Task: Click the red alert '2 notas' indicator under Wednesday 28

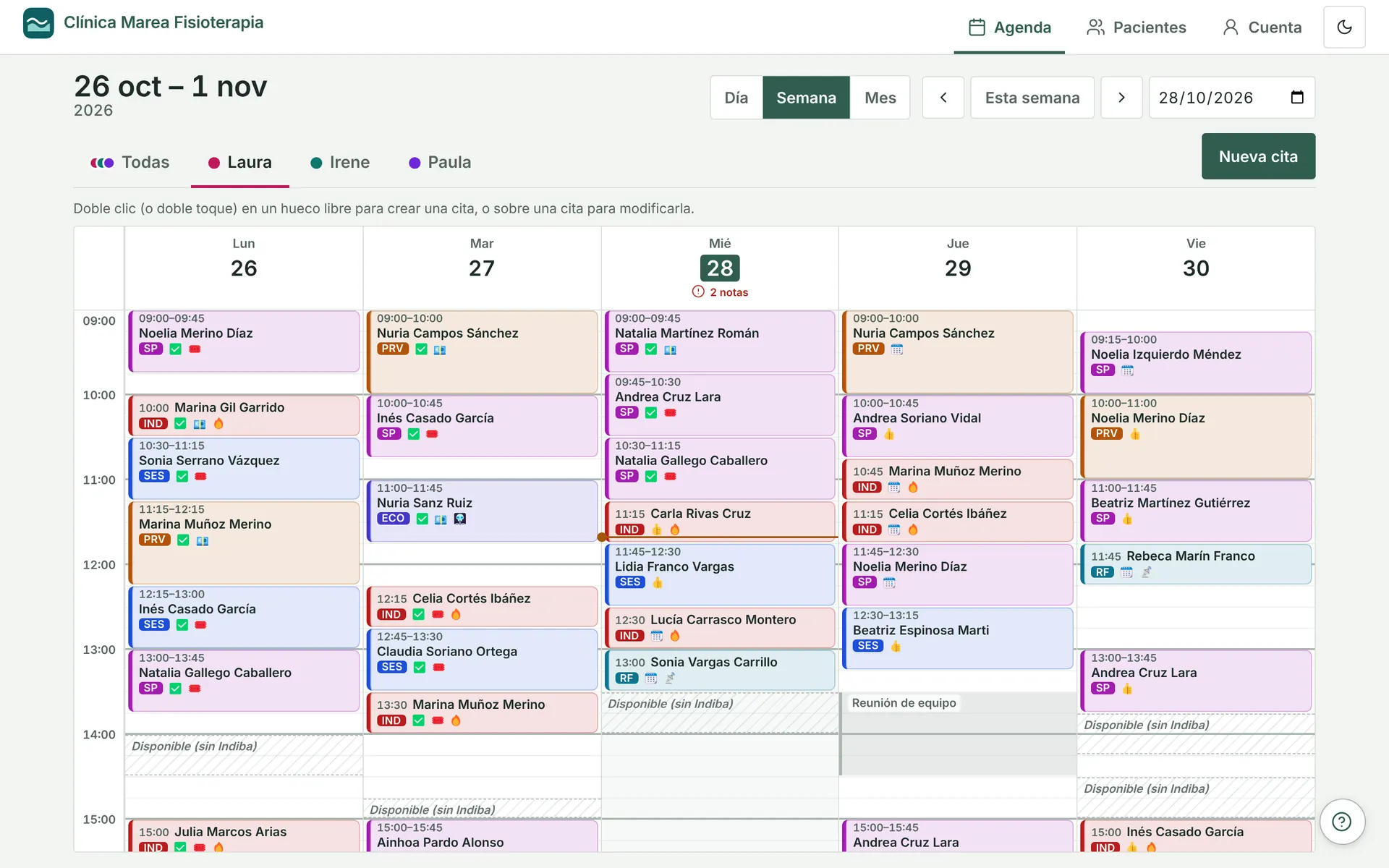Action: (720, 292)
